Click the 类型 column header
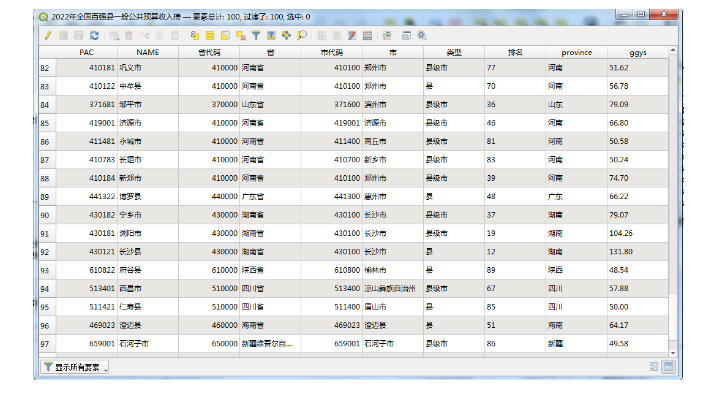Screen dimensions: 714x393 [x=454, y=52]
